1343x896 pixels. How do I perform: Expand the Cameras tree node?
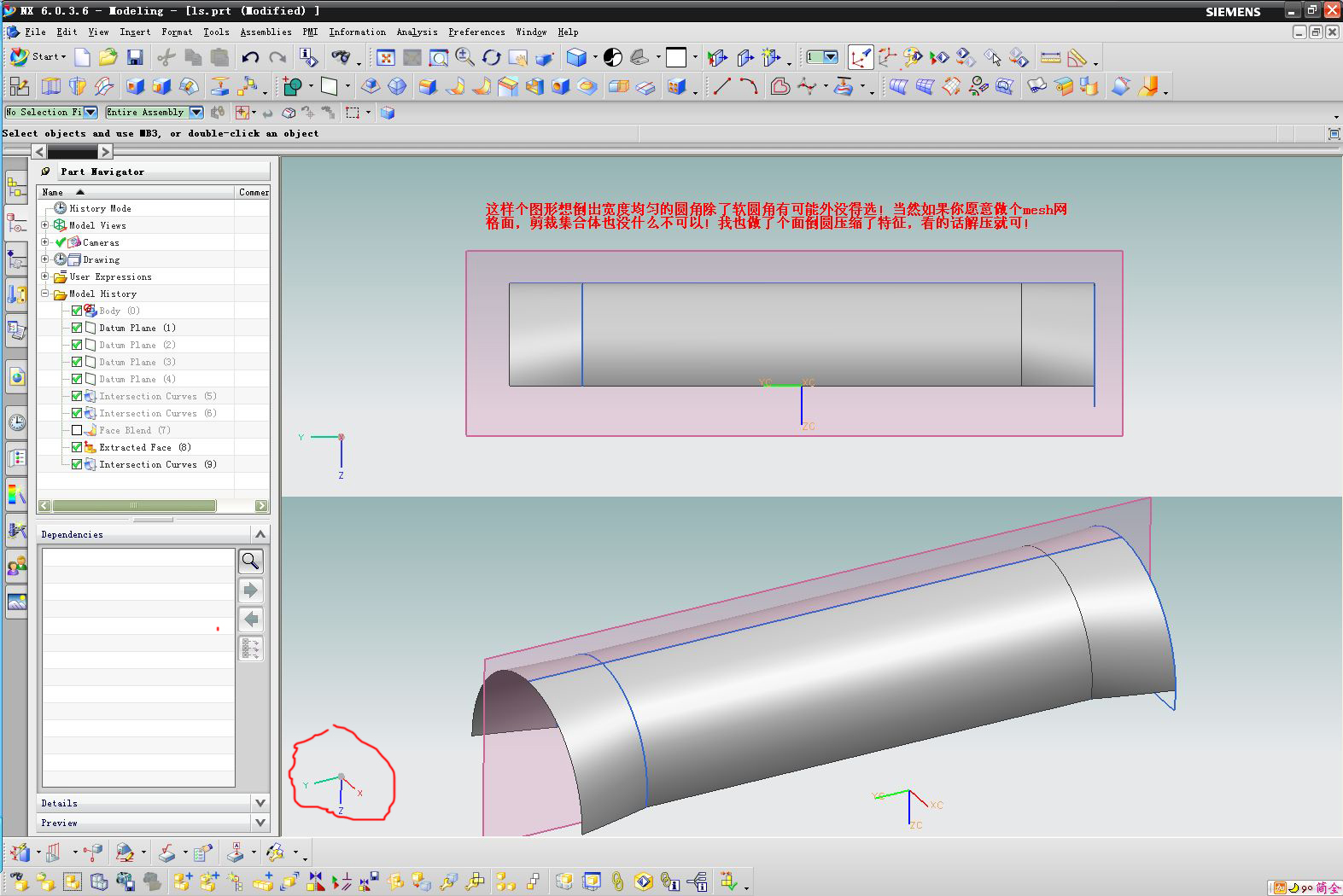[44, 242]
